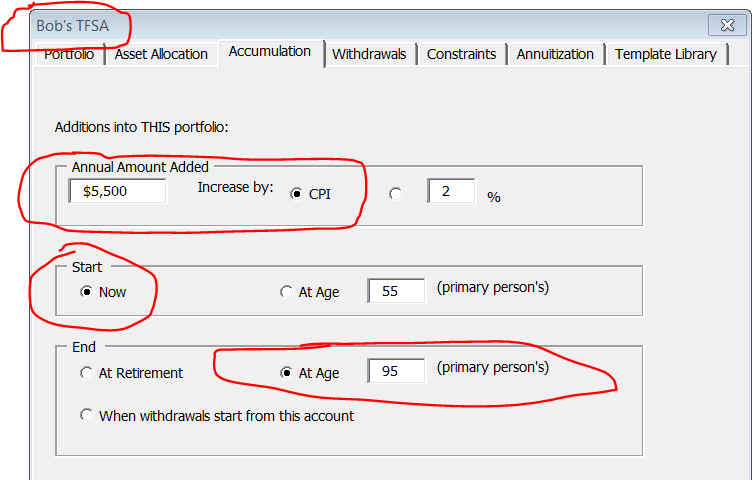
Task: Open the Constraints tab
Action: [x=461, y=54]
